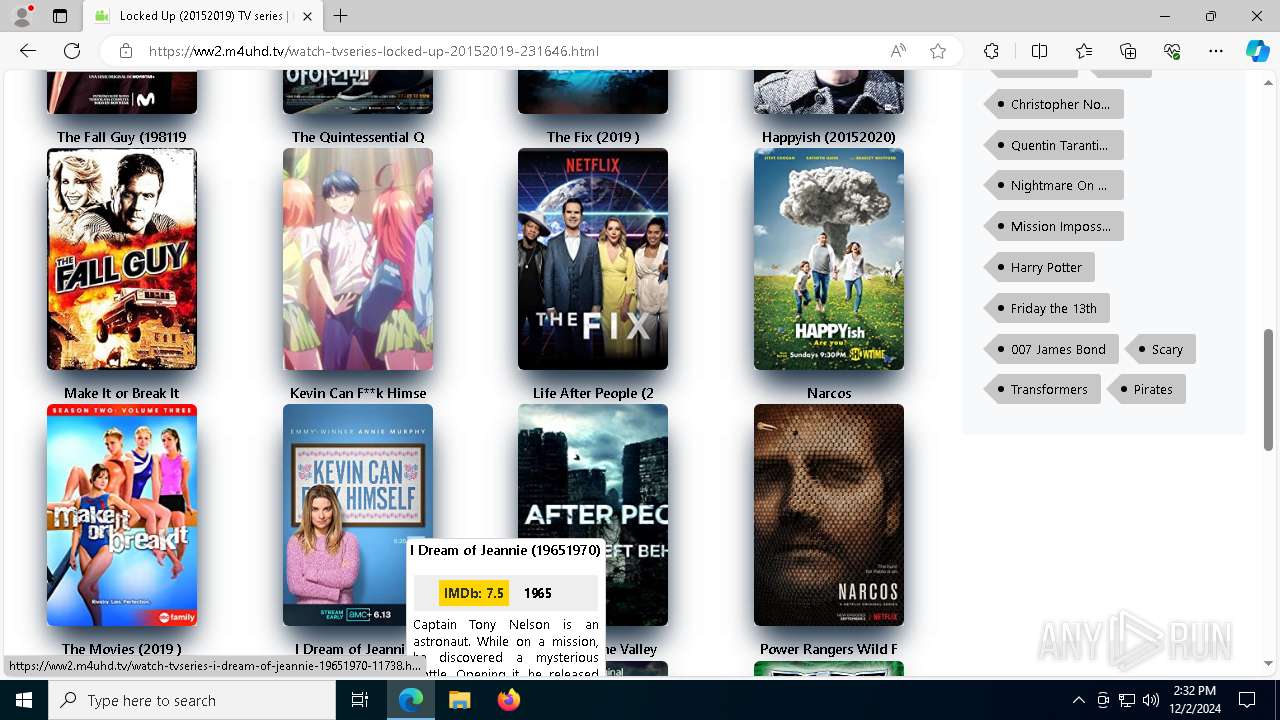Select the Scary tag

(1161, 349)
